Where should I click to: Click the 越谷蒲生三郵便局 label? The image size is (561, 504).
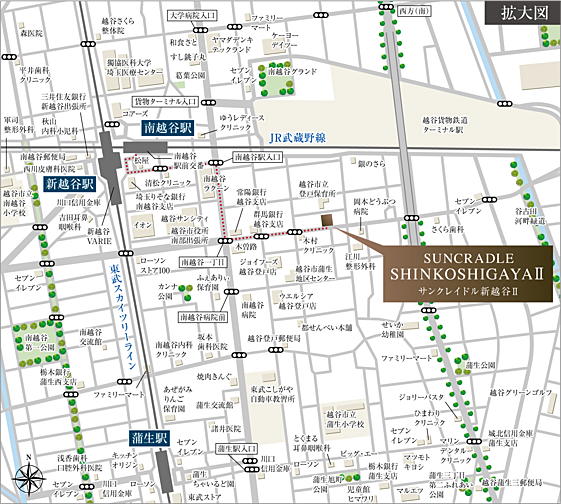(x=512, y=482)
